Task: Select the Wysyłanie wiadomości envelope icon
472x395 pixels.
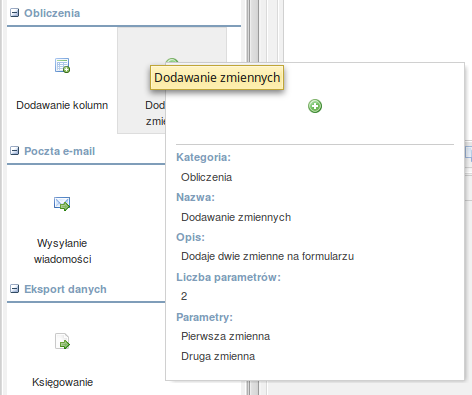Action: (x=62, y=204)
